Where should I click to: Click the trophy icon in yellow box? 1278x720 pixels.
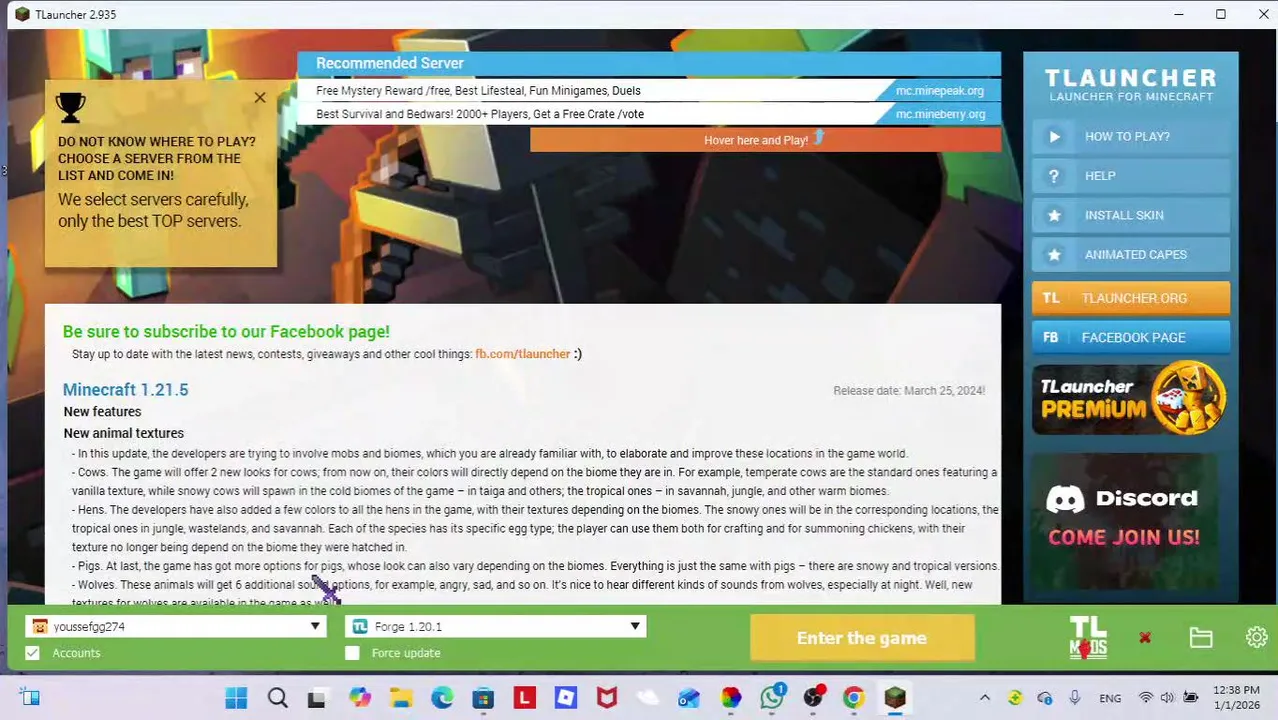click(x=71, y=107)
